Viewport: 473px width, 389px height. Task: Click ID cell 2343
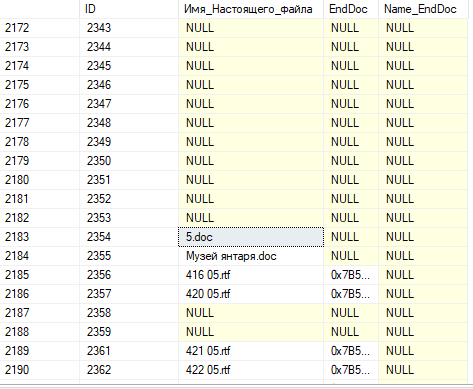[129, 28]
